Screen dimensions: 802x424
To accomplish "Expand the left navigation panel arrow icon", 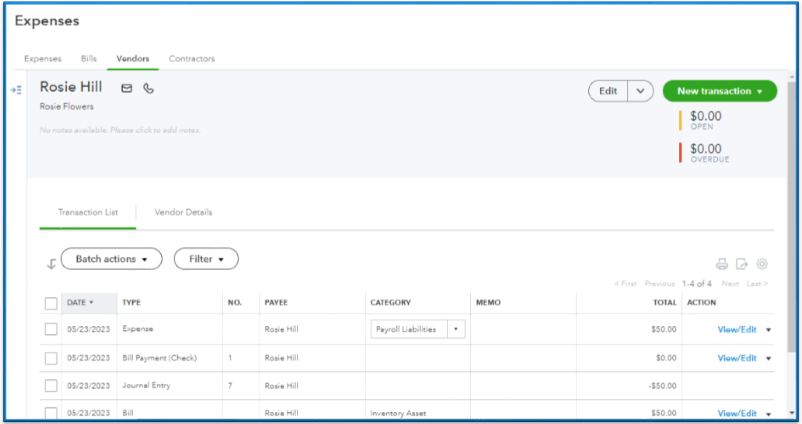I will 16,90.
